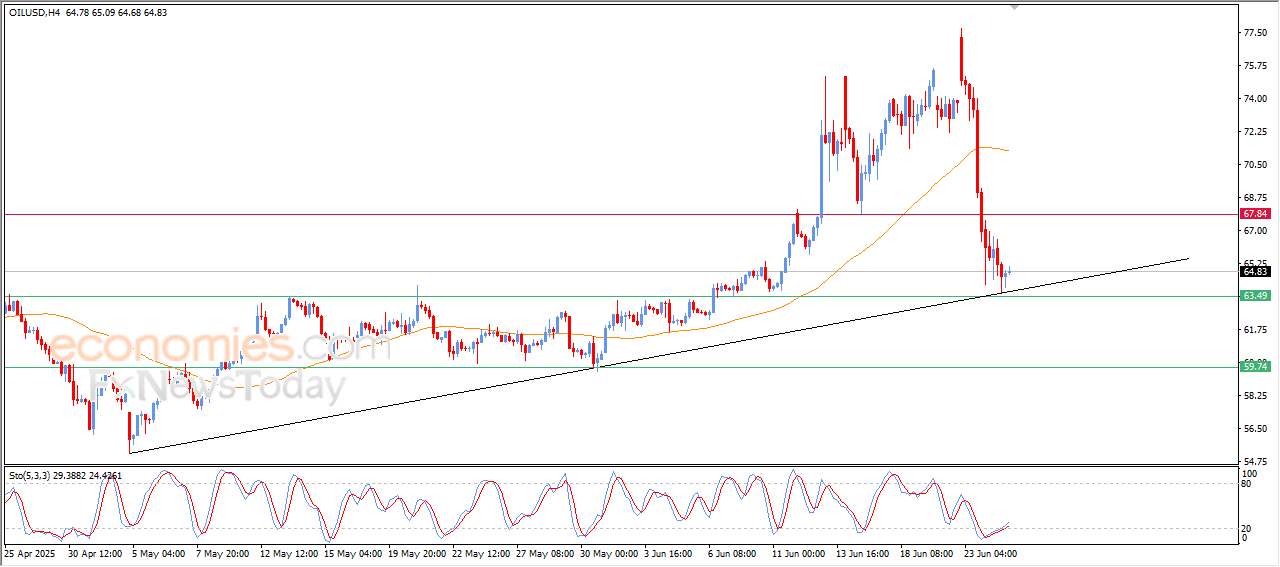Click the 68.75 price axis label
Screen dimensions: 1280x567
[1256, 198]
